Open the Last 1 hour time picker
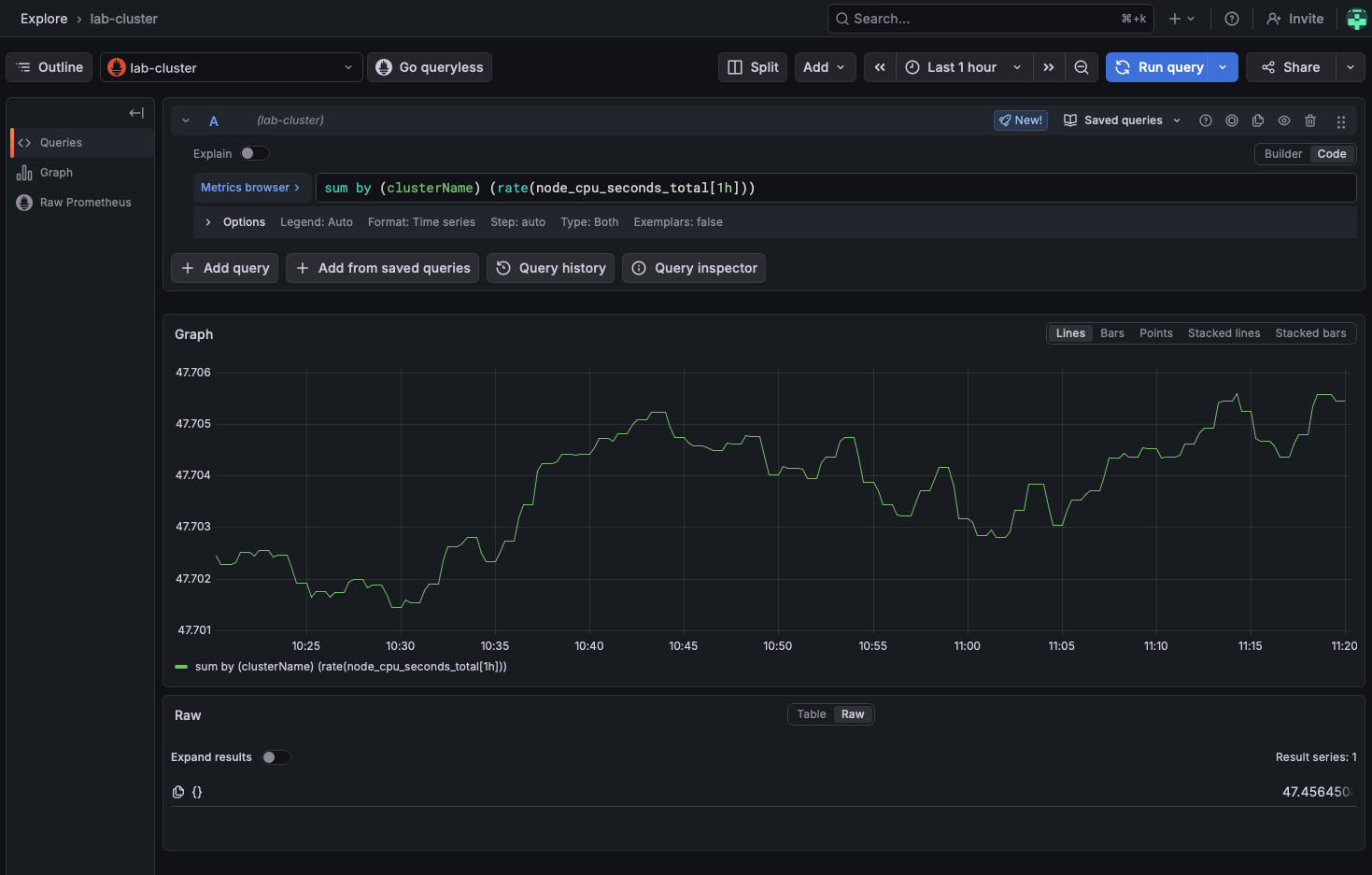Viewport: 1372px width, 875px height. click(x=962, y=67)
